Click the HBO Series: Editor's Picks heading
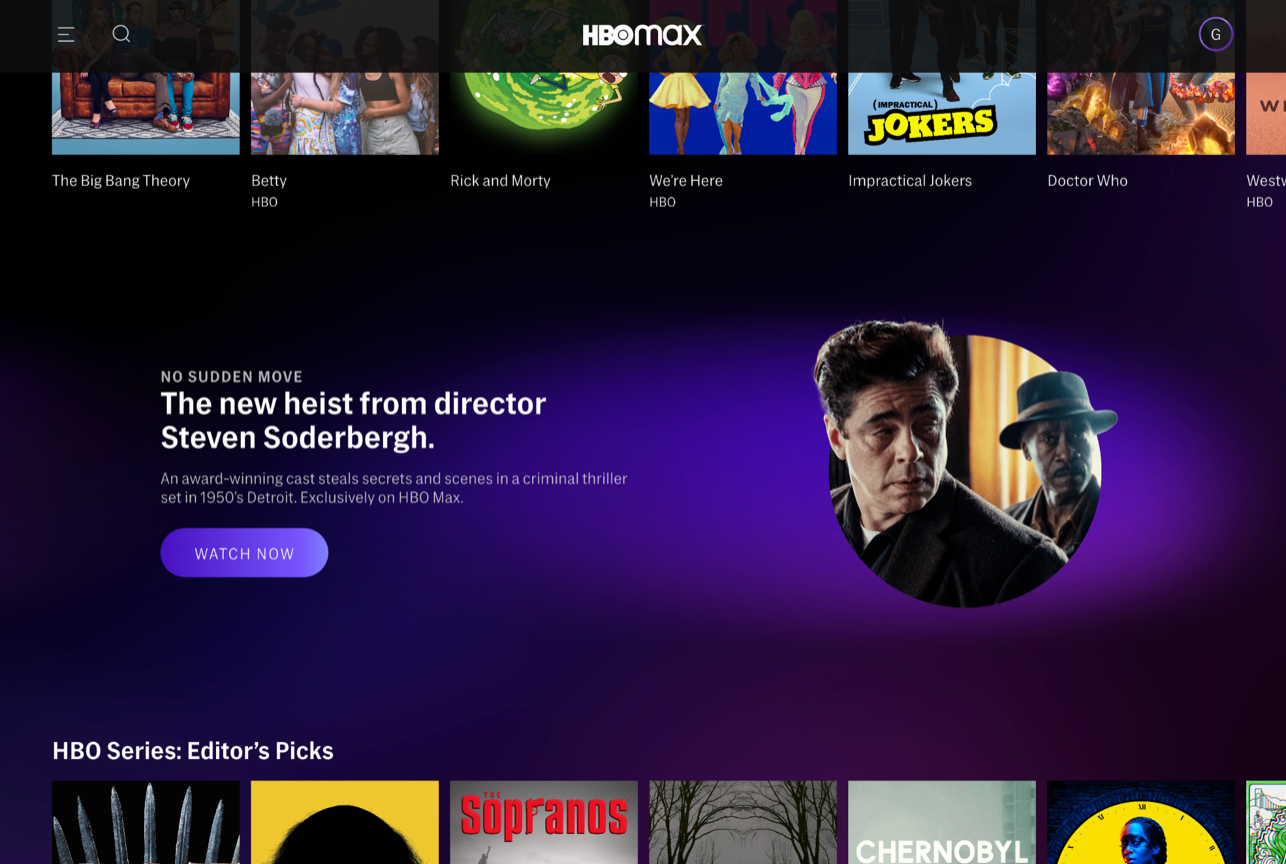 coord(193,751)
